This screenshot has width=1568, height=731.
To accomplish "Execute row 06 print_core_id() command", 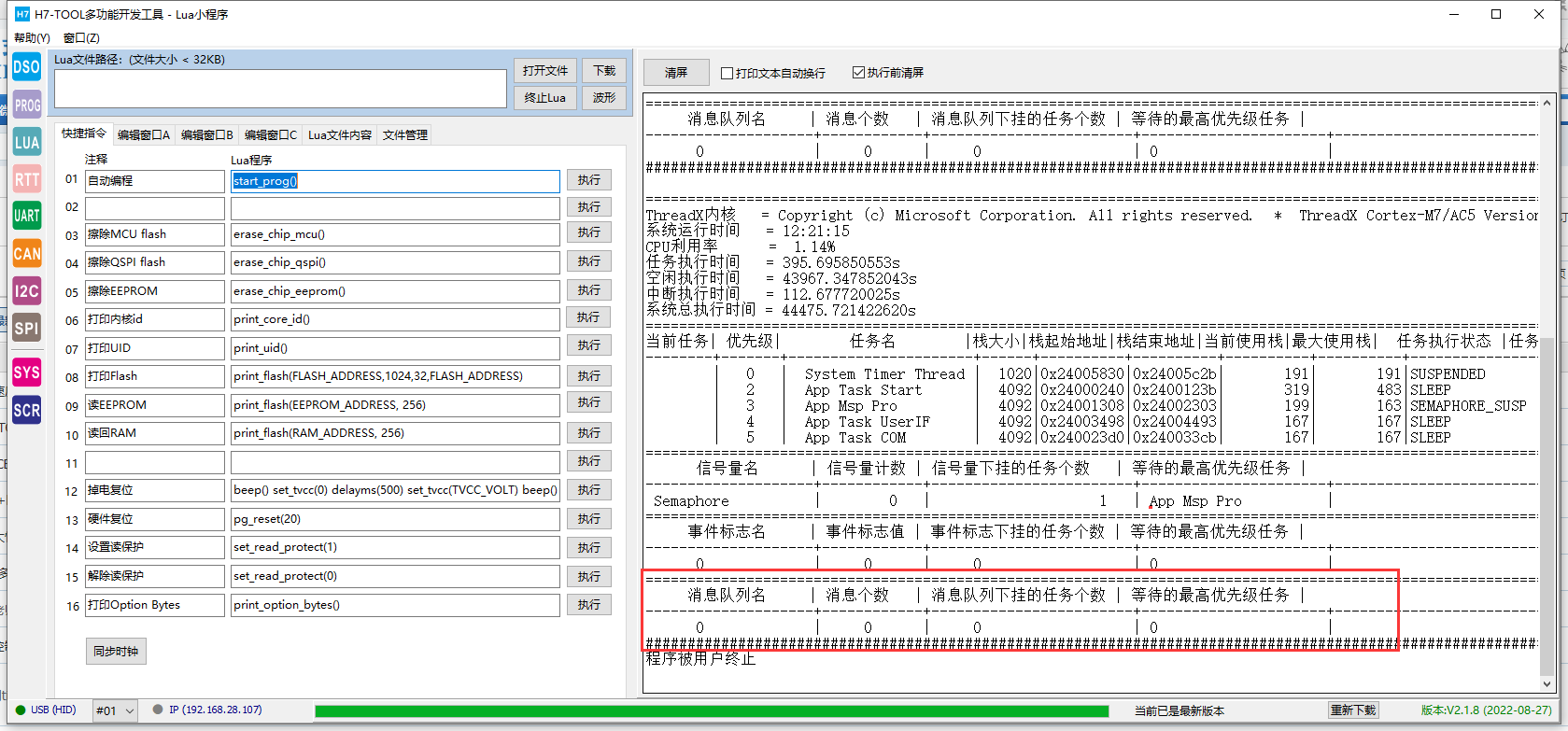I will 588,317.
